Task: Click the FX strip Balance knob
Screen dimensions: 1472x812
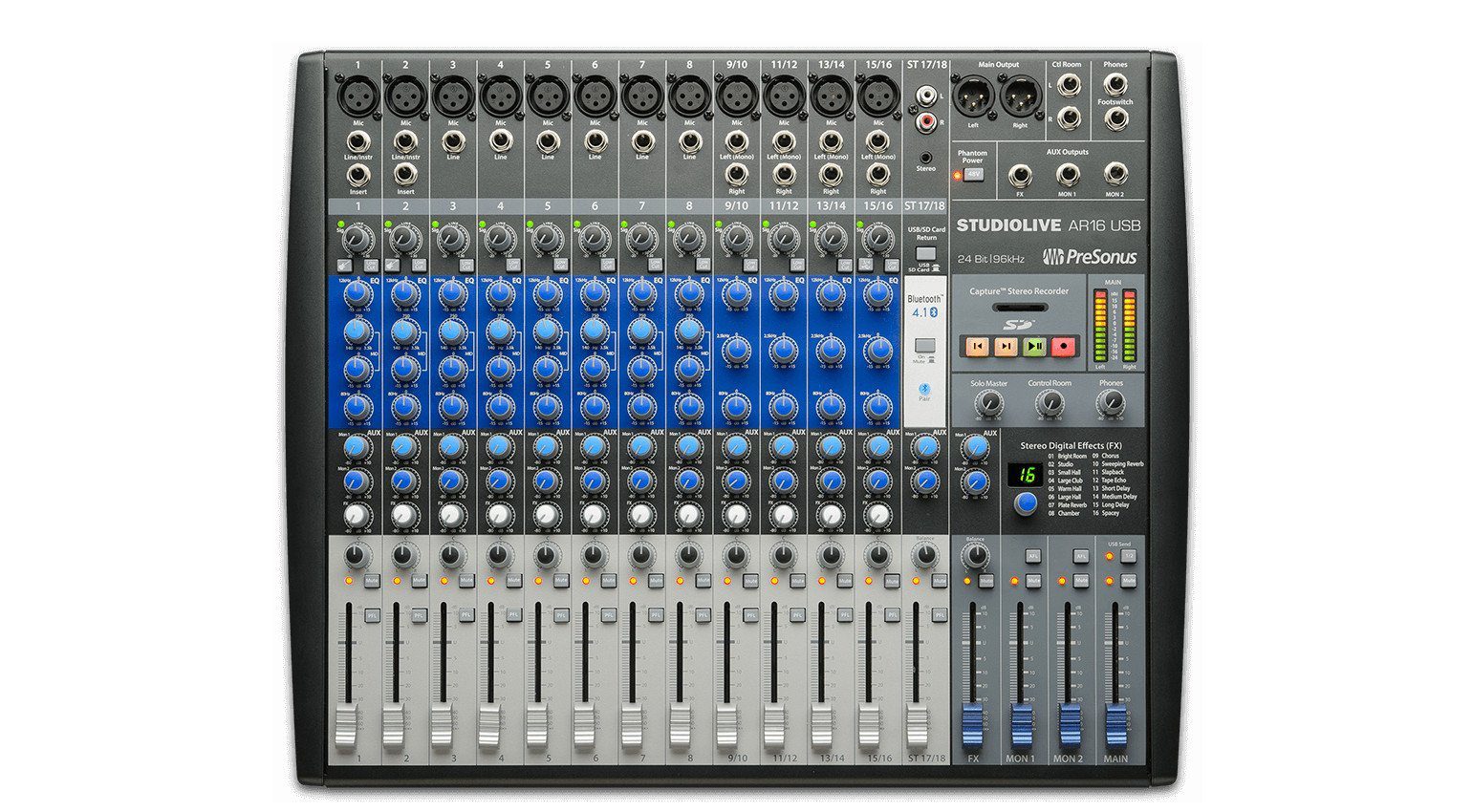Action: [x=974, y=555]
